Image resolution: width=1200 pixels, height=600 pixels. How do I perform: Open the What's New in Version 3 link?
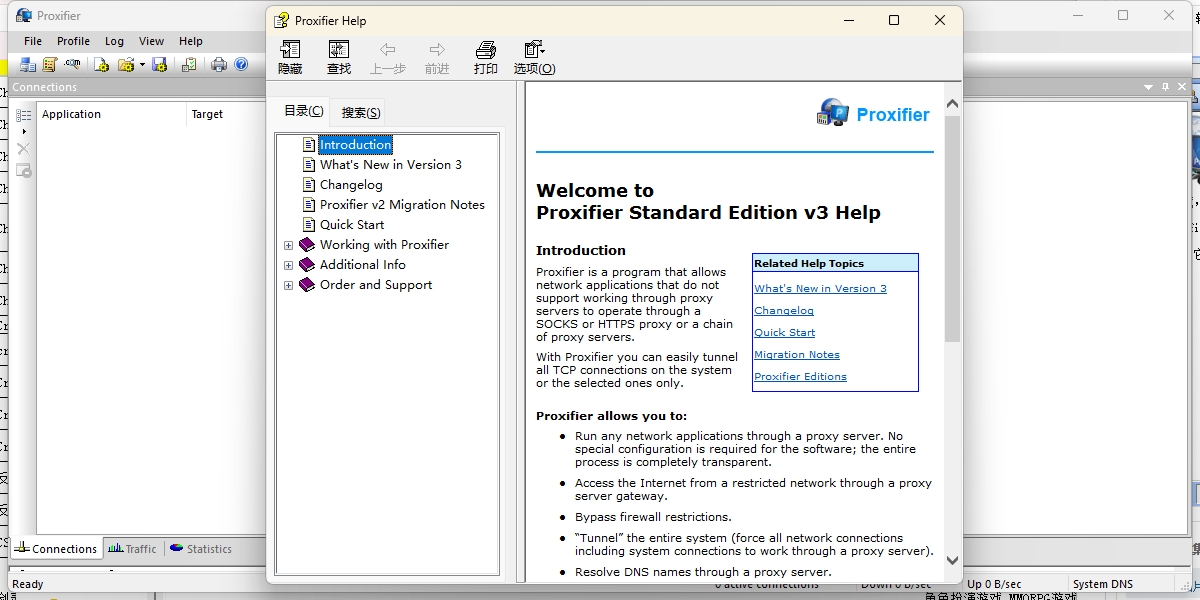(820, 289)
